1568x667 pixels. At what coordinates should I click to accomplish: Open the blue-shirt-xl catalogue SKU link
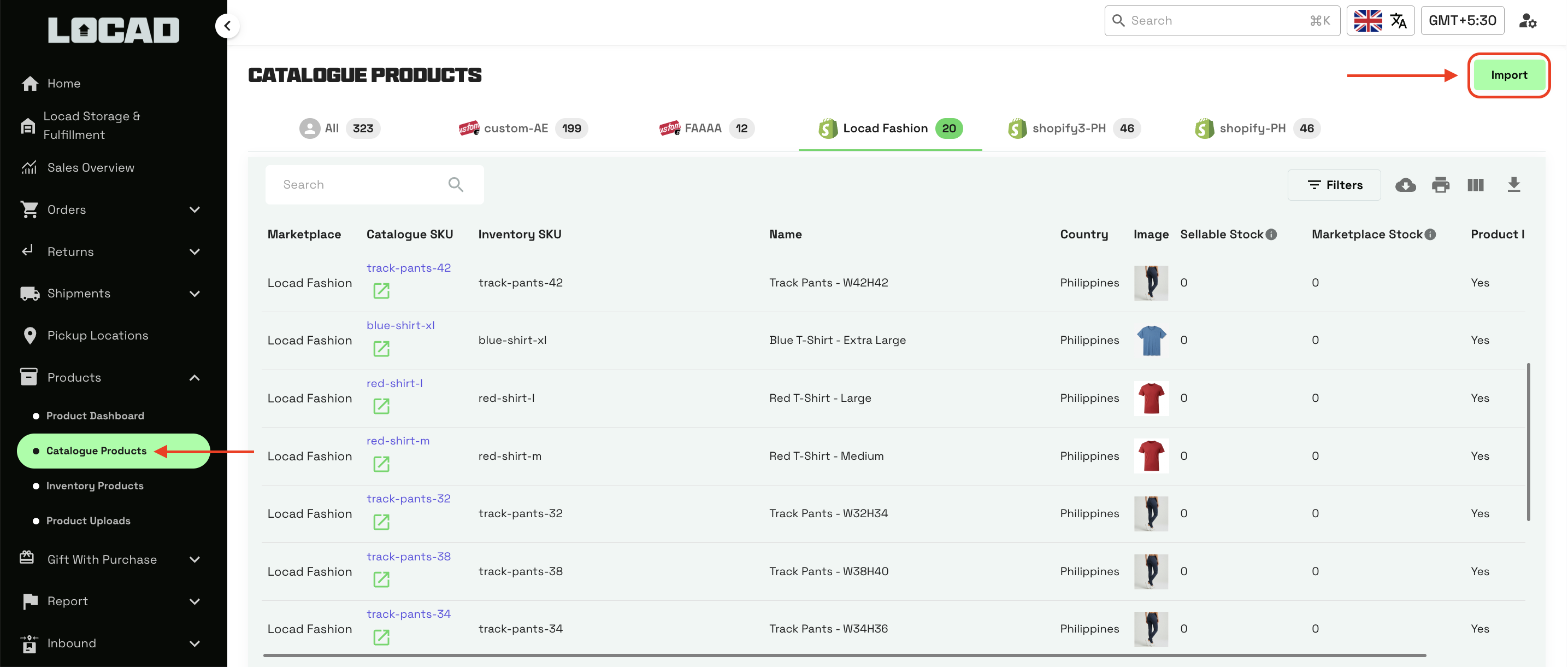click(x=400, y=325)
